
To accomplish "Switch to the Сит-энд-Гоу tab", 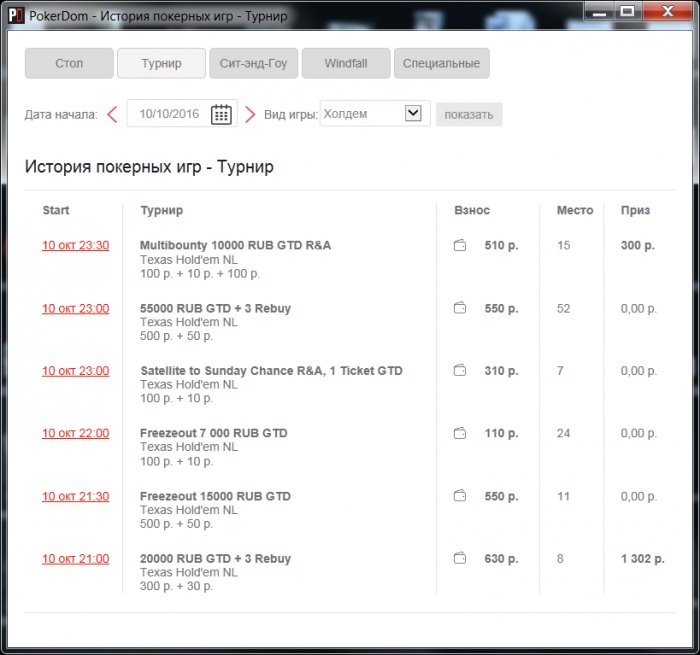I will coord(254,63).
